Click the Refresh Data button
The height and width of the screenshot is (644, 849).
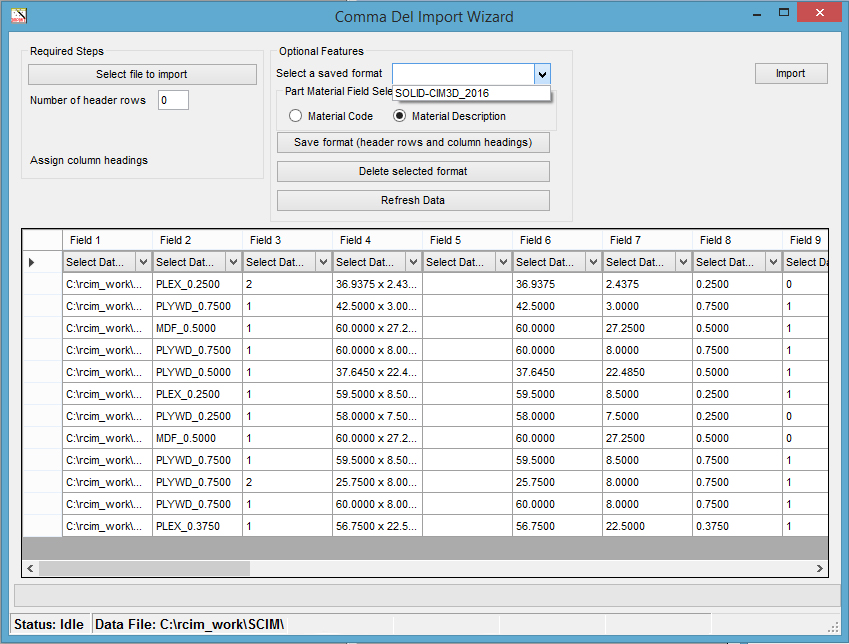pos(413,200)
